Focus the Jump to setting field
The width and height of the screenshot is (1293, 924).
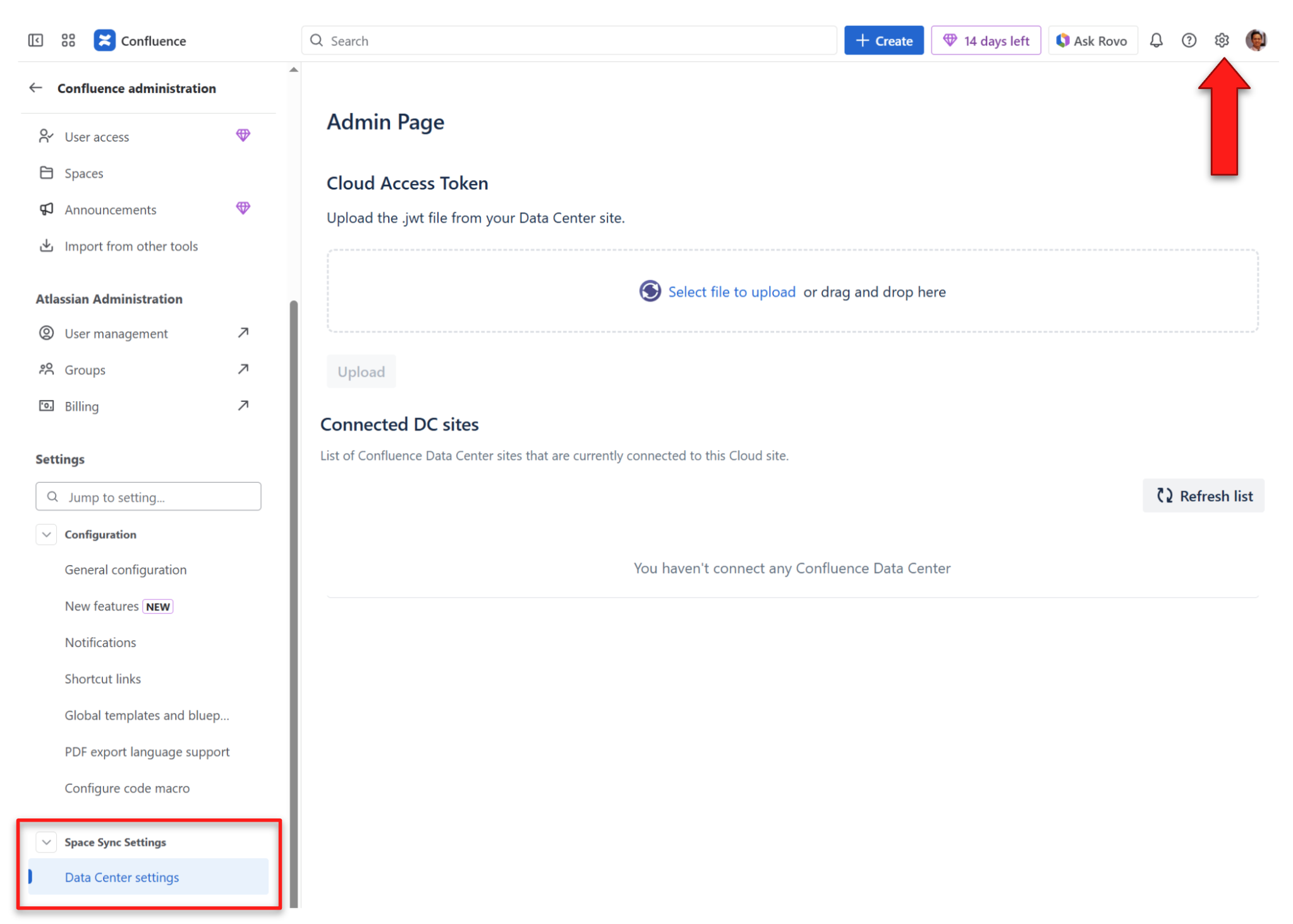(x=149, y=497)
